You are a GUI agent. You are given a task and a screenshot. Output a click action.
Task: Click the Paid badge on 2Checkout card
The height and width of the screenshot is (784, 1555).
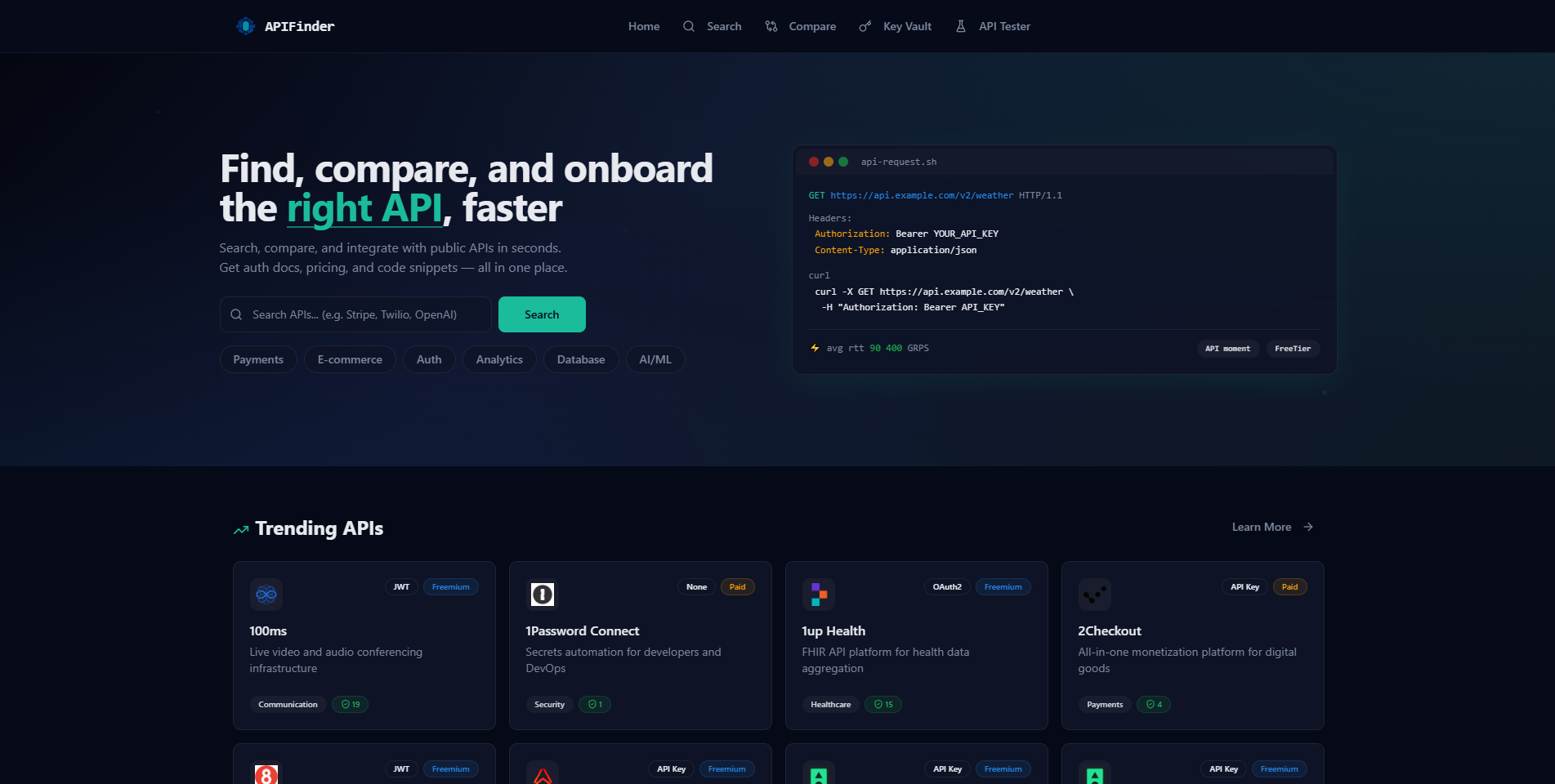pos(1290,587)
